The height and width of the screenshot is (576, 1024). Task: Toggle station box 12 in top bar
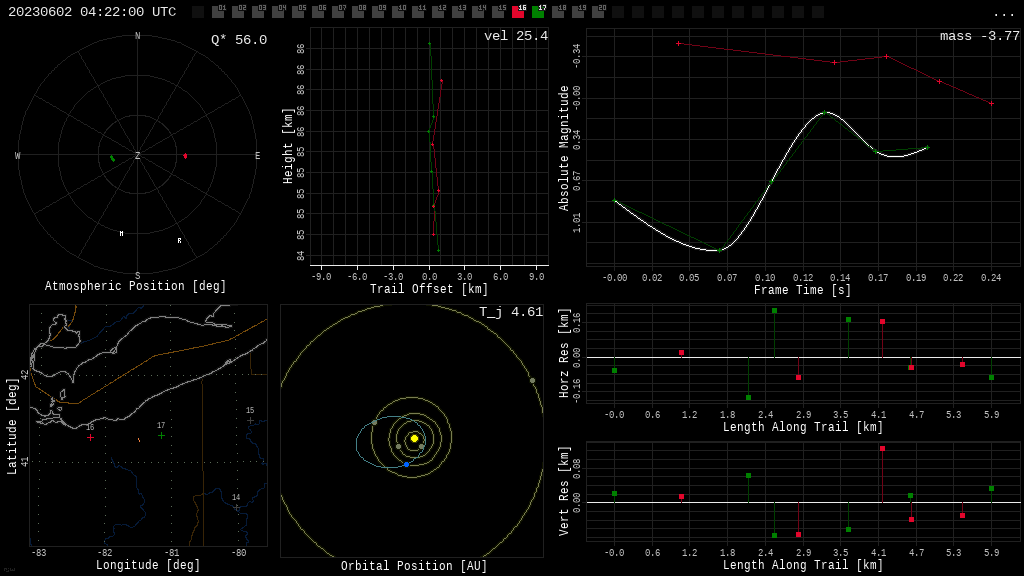pyautogui.click(x=439, y=12)
